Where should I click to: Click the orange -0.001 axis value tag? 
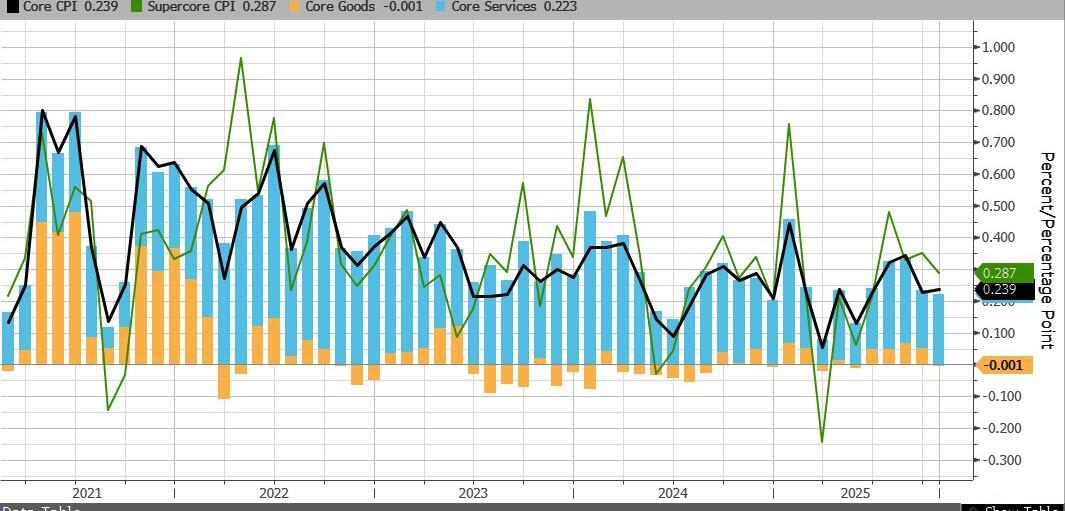1002,365
